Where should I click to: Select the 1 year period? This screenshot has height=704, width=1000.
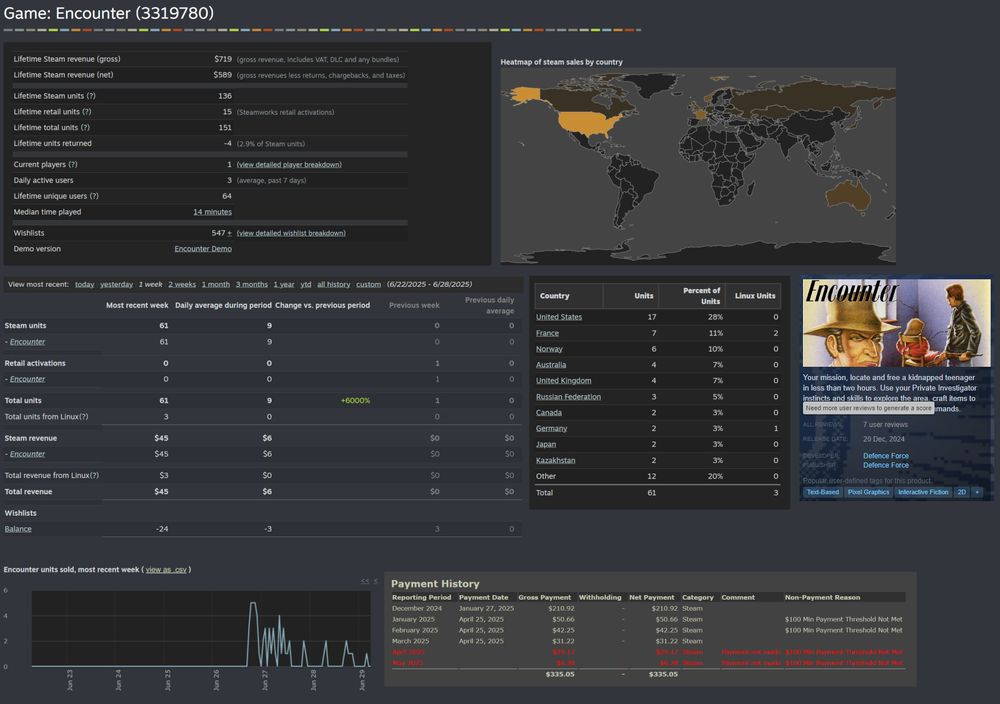click(x=284, y=284)
